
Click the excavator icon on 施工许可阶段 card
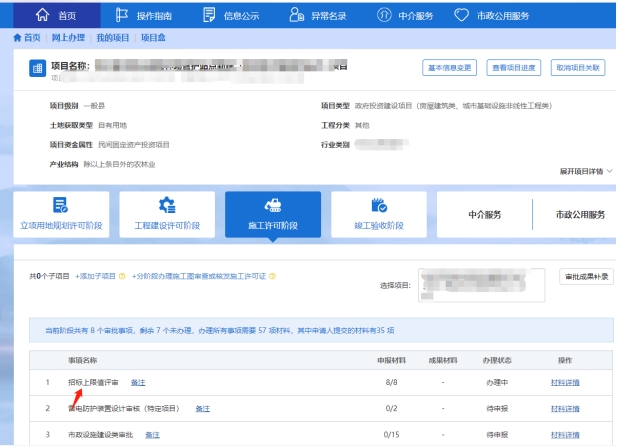273,205
